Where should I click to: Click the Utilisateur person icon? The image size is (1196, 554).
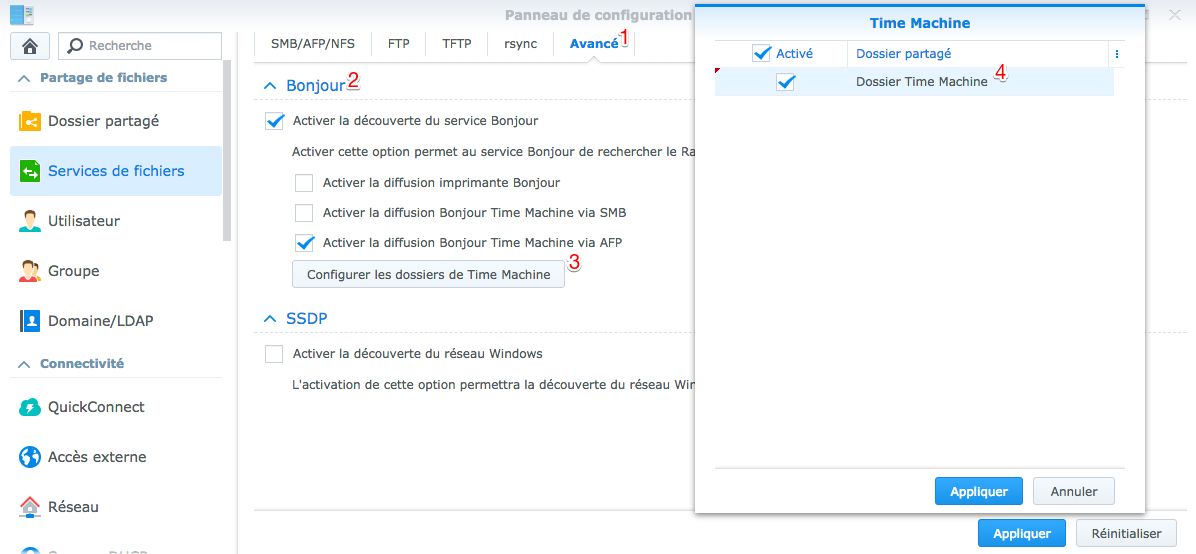[30, 221]
